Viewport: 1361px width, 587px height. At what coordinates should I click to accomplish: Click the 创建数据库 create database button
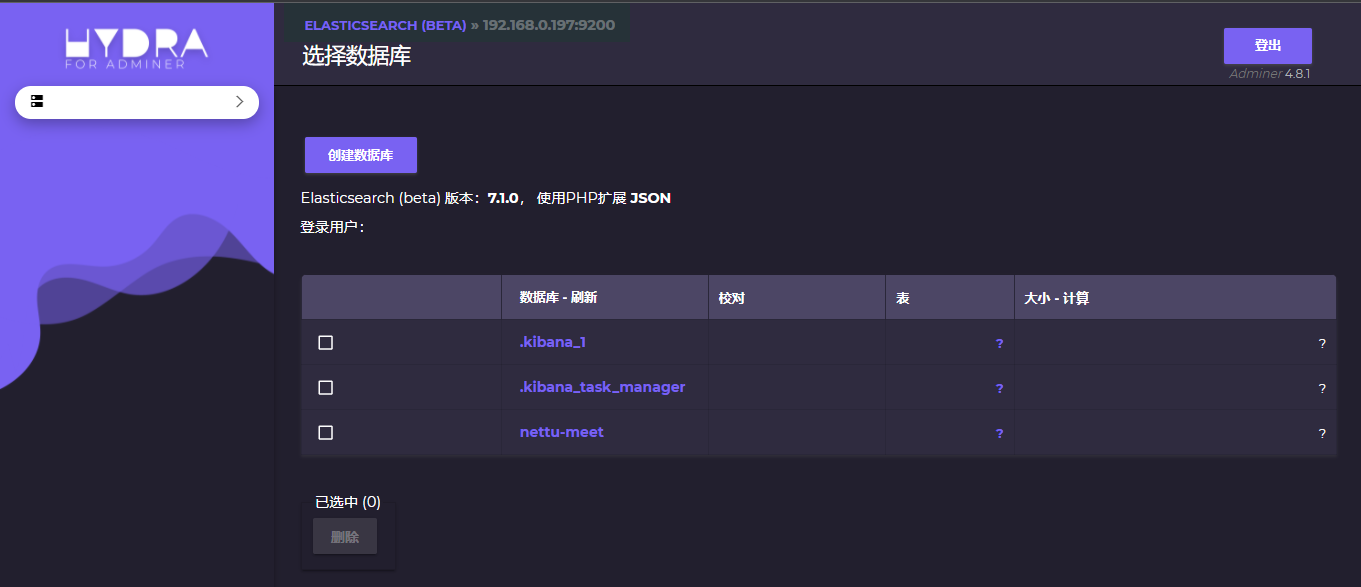pos(360,155)
